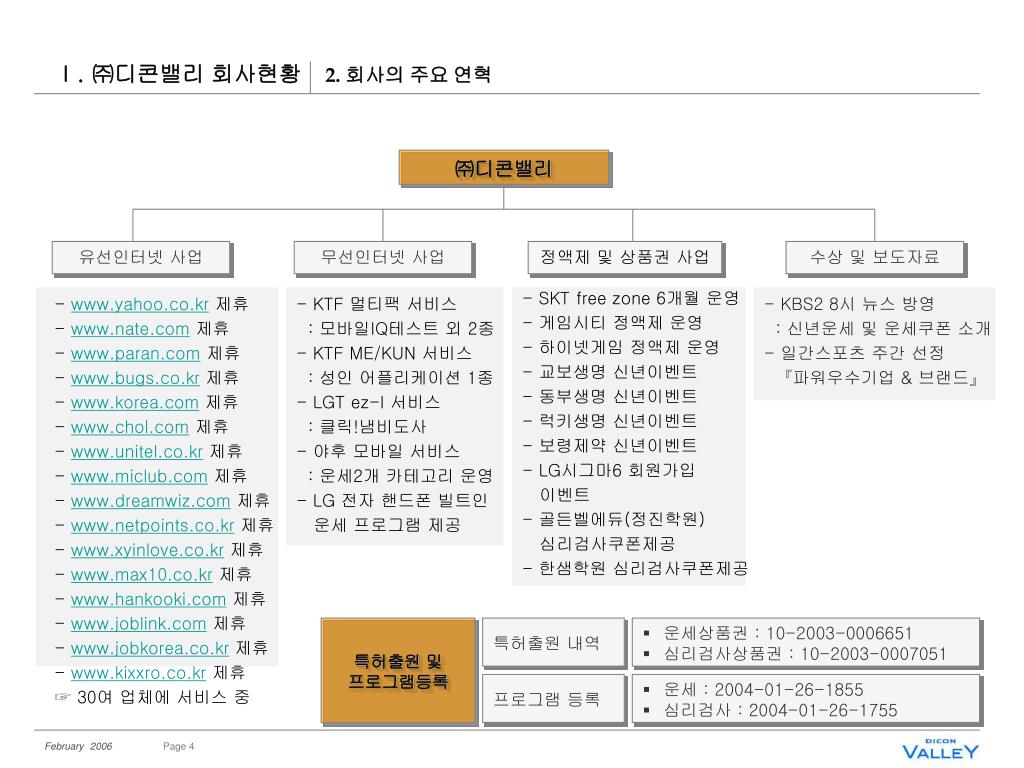The width and height of the screenshot is (1024, 768).
Task: Visit www.bugs.co.kr hyperlink
Action: tap(135, 378)
